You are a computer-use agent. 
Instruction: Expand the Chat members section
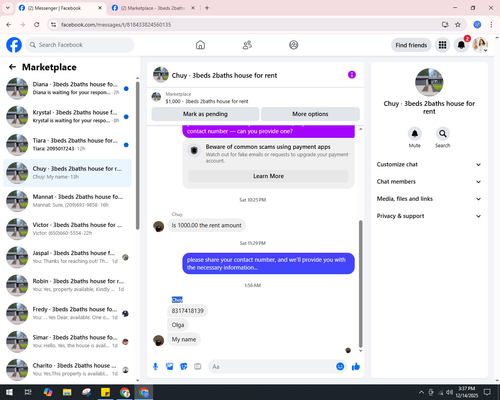(429, 182)
